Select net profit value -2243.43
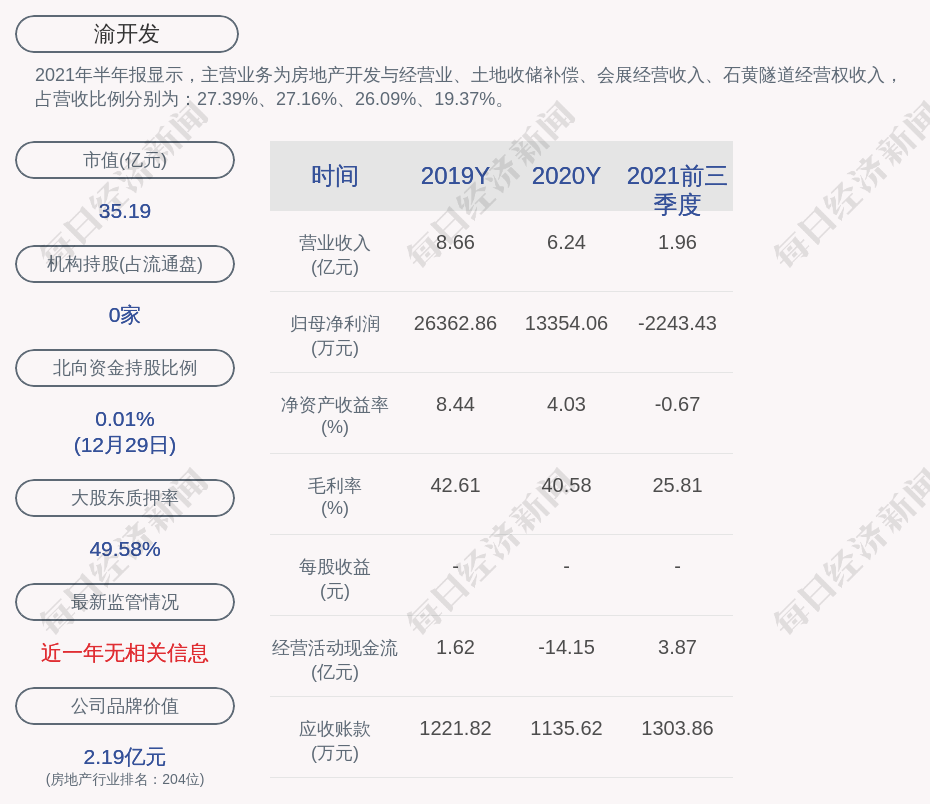This screenshot has width=930, height=804. click(x=677, y=323)
